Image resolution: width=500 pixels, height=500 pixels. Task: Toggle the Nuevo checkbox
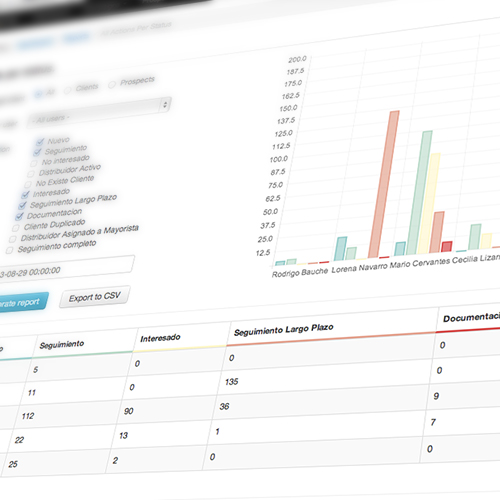(40, 142)
